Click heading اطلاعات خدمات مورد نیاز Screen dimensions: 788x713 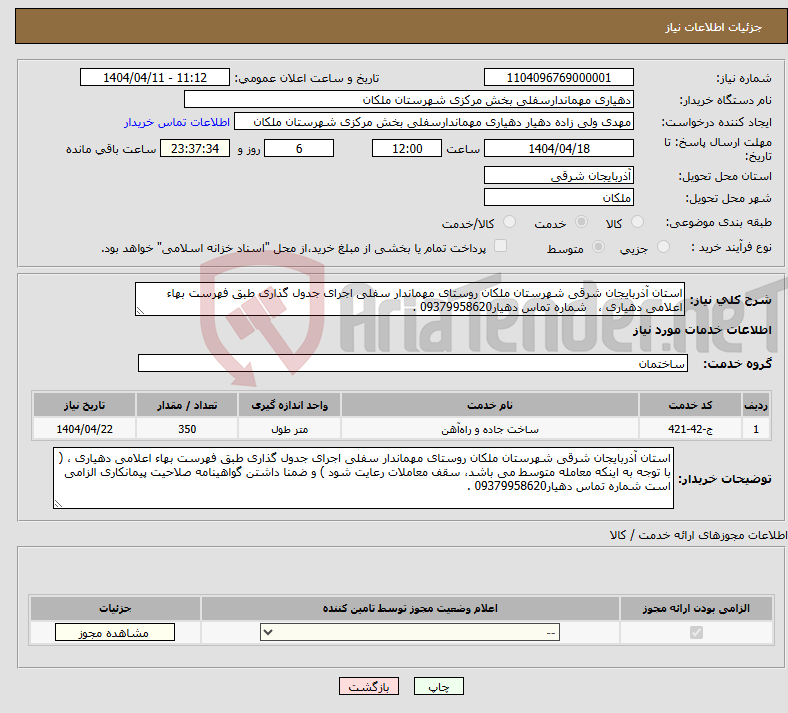tap(702, 330)
